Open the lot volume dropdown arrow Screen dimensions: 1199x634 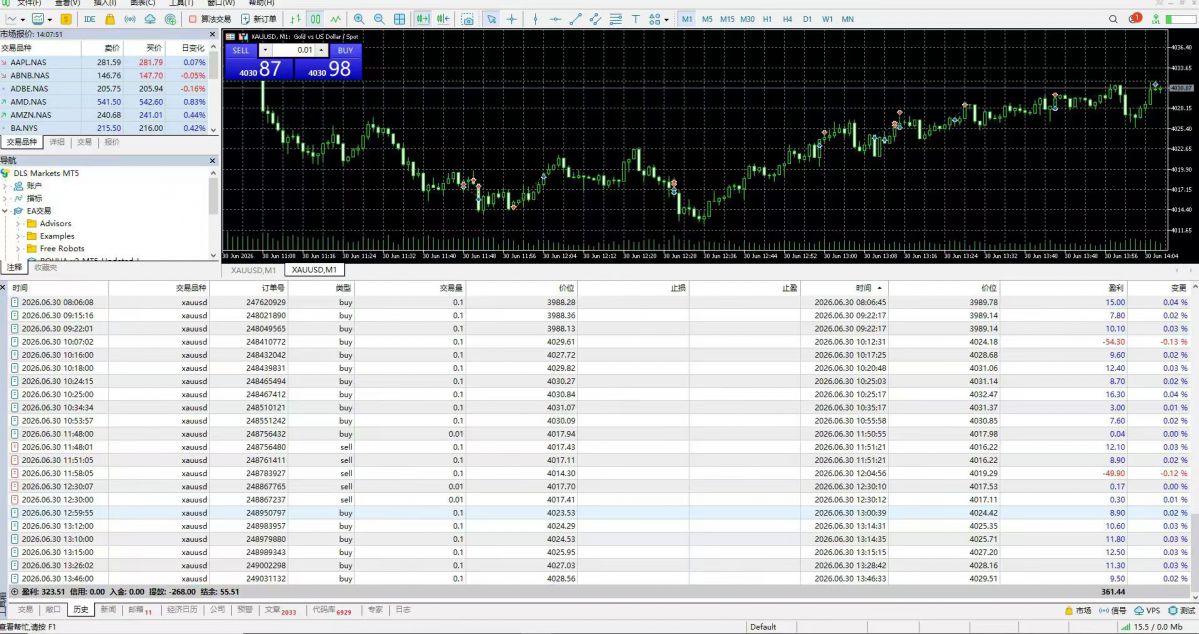[265, 50]
